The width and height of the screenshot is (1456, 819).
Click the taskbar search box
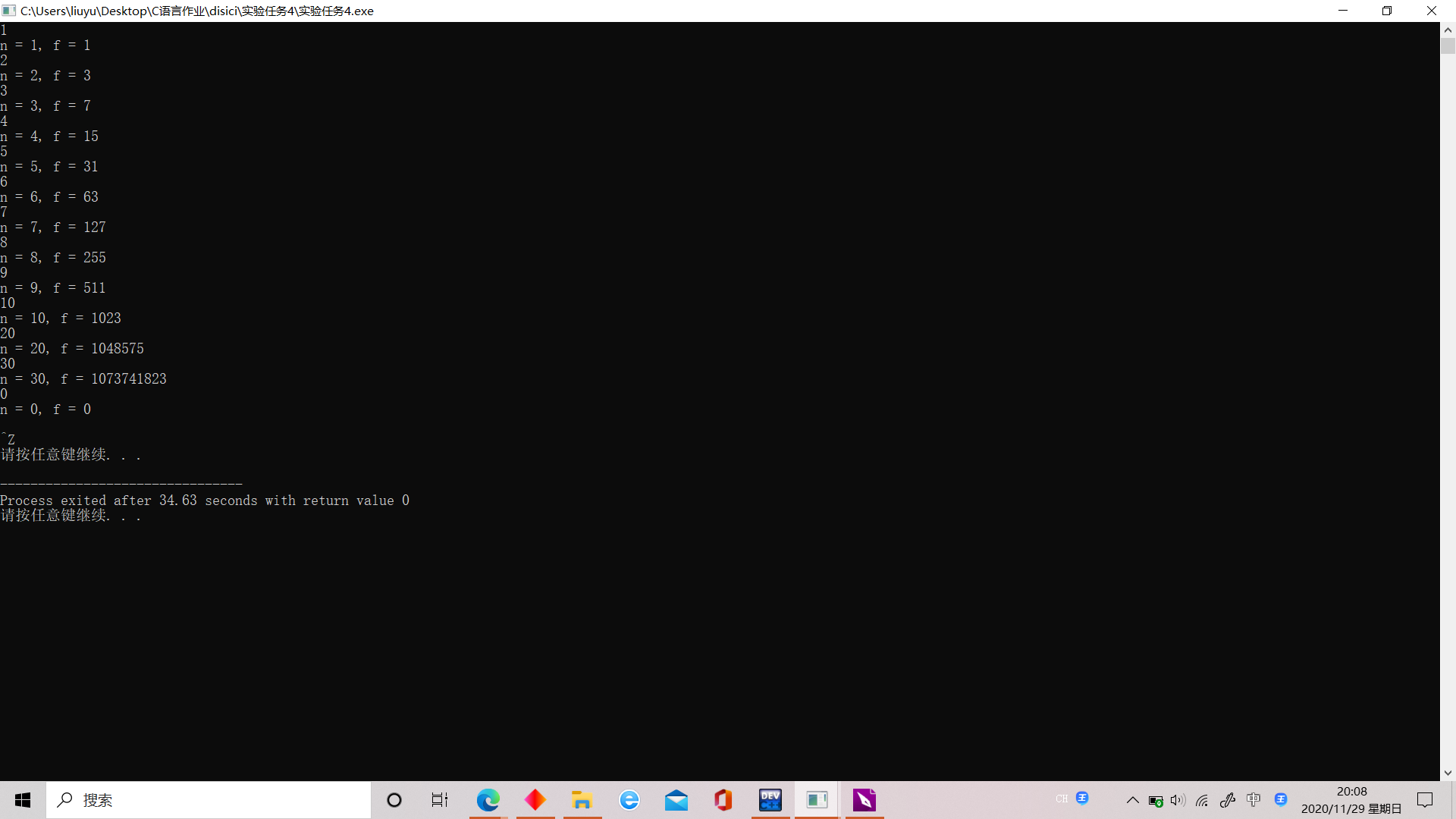tap(209, 800)
